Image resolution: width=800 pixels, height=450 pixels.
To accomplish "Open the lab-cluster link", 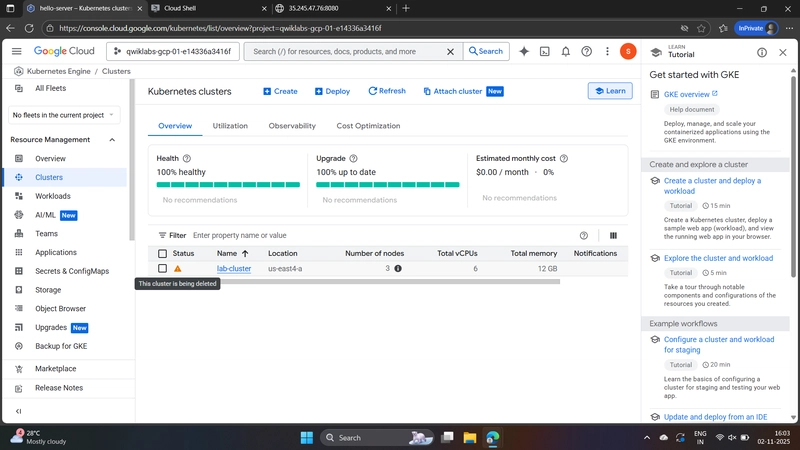I will 234,269.
